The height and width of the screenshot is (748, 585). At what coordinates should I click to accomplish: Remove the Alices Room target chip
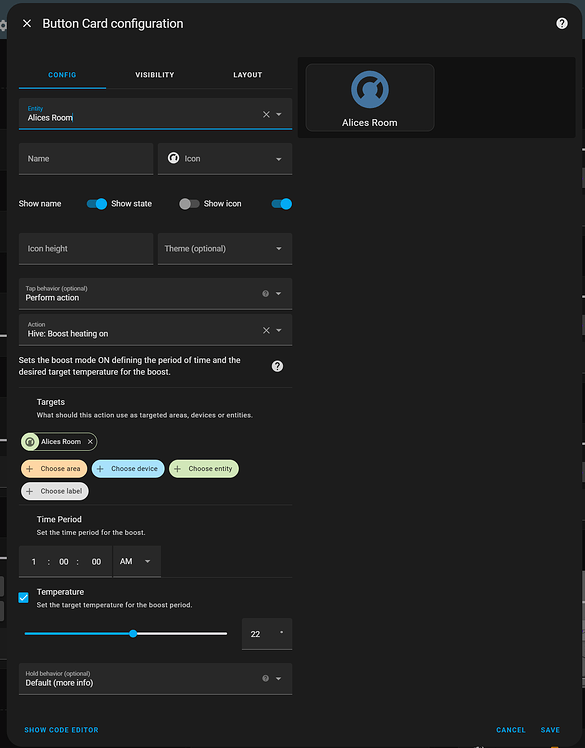90,442
